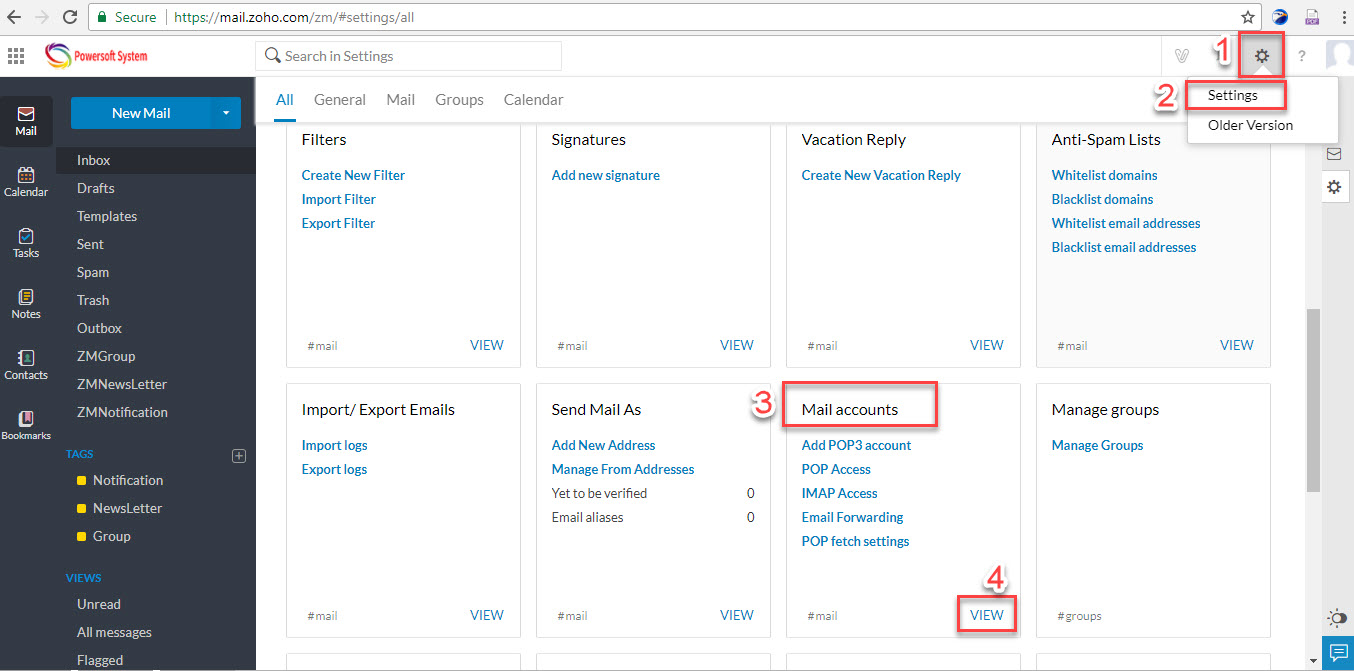1354x671 pixels.
Task: Reload the browser page
Action: [70, 17]
